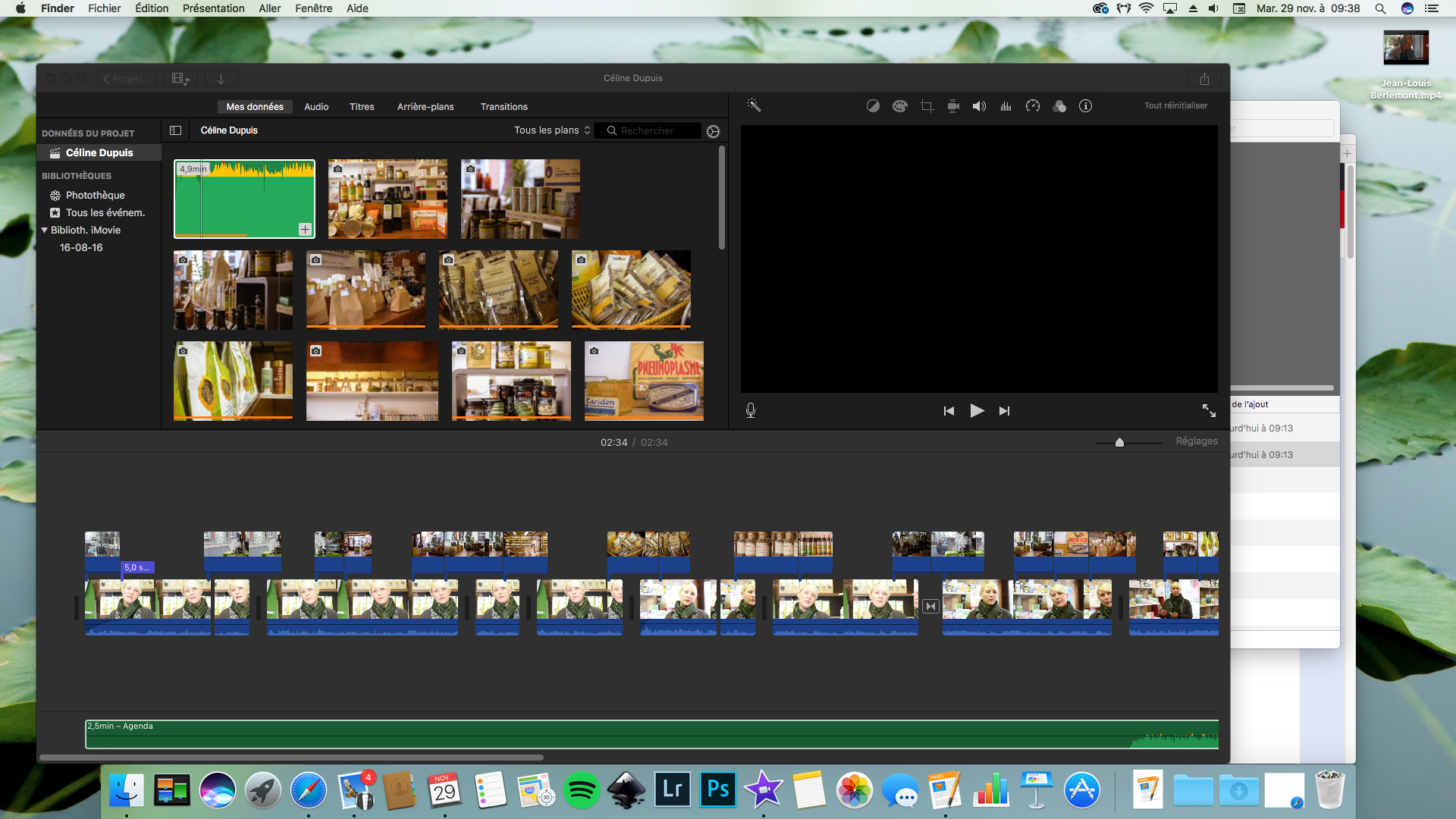Open the volume adjustment control
Viewport: 1456px width, 819px height.
pos(979,106)
